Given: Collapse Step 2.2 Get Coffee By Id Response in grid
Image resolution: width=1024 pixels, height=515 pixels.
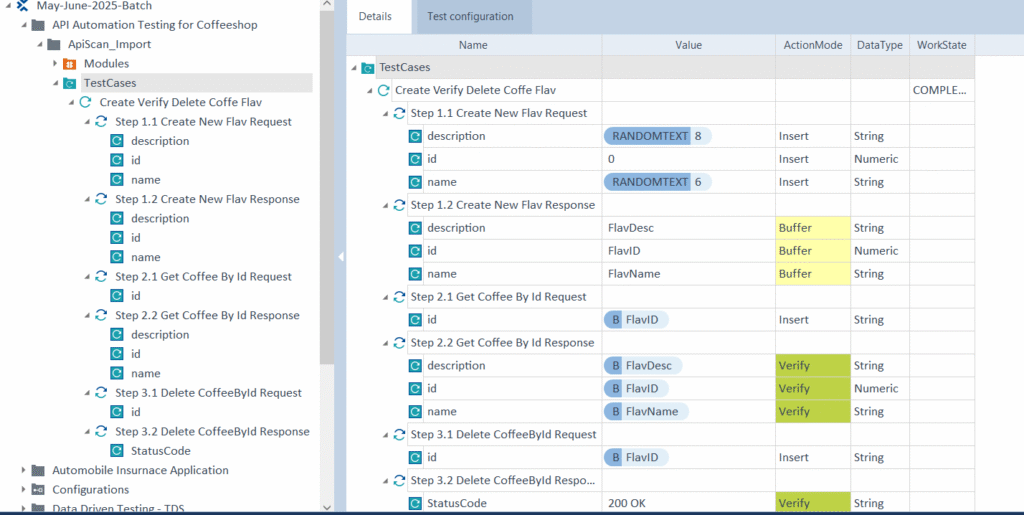Looking at the screenshot, I should click(x=385, y=343).
